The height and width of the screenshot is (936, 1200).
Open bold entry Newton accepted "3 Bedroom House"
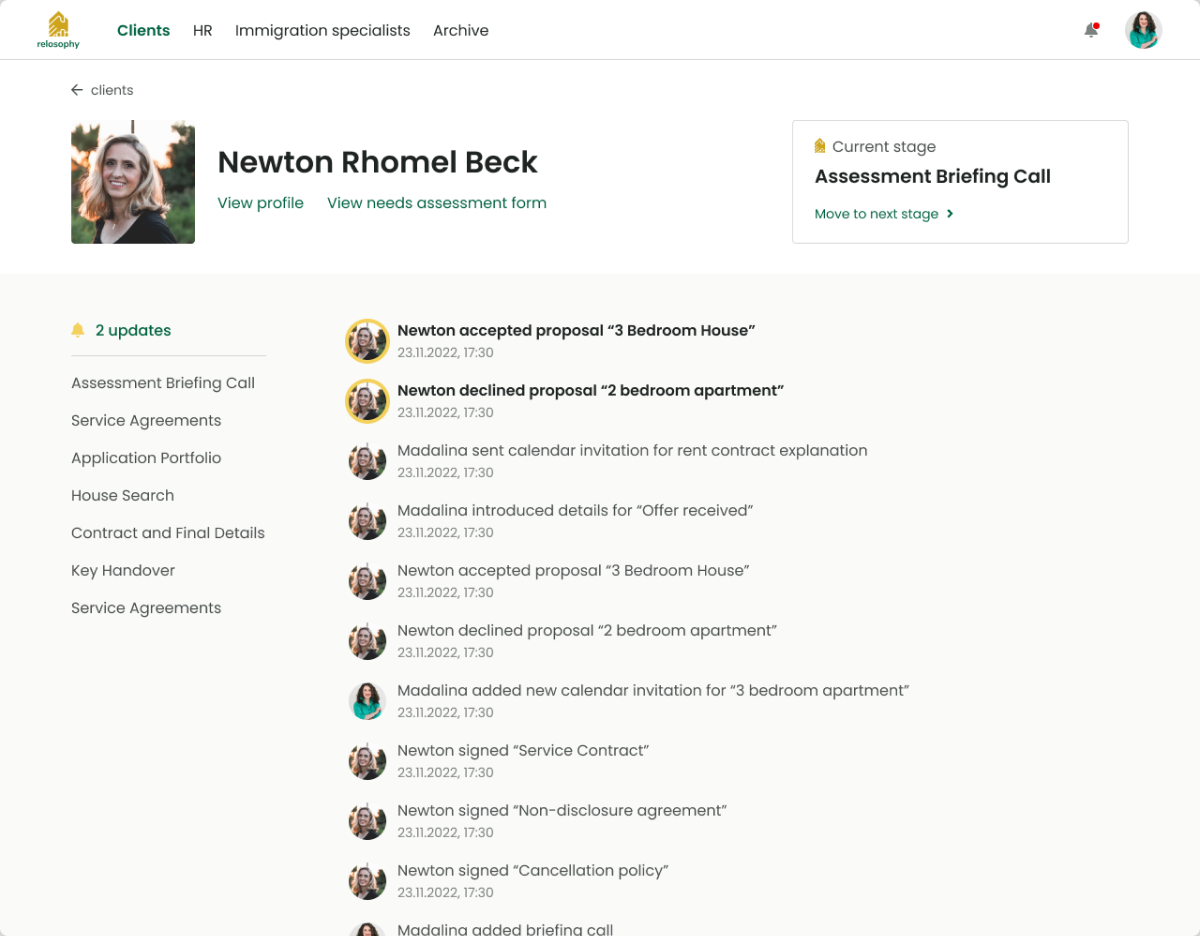pyautogui.click(x=576, y=330)
